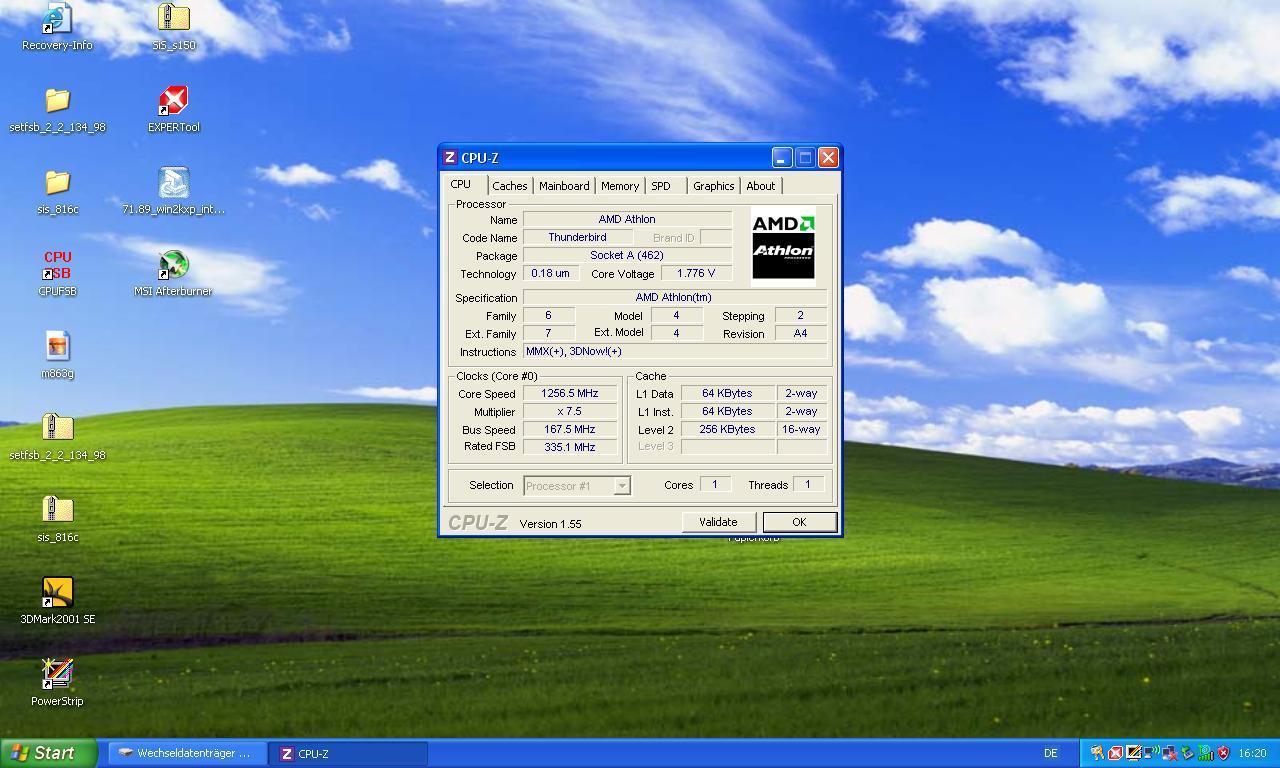The height and width of the screenshot is (768, 1280).
Task: Switch to the Graphics tab
Action: pos(713,186)
